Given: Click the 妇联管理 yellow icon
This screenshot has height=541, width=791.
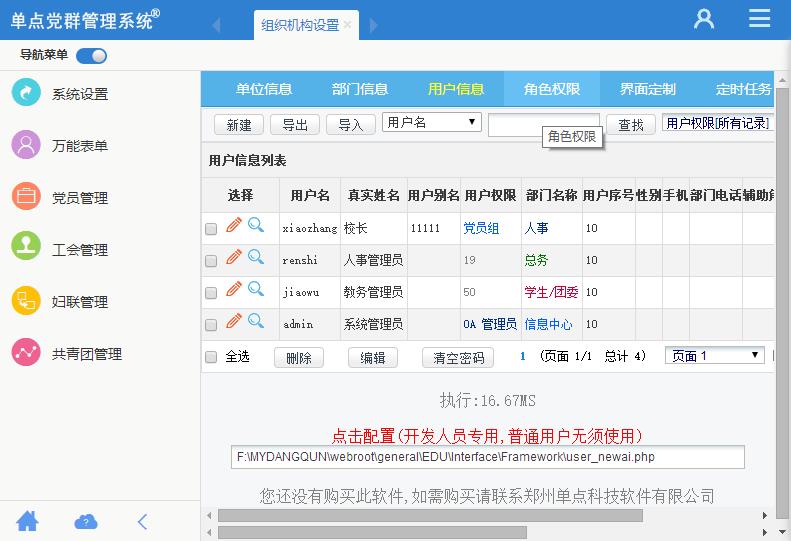Looking at the screenshot, I should [26, 300].
